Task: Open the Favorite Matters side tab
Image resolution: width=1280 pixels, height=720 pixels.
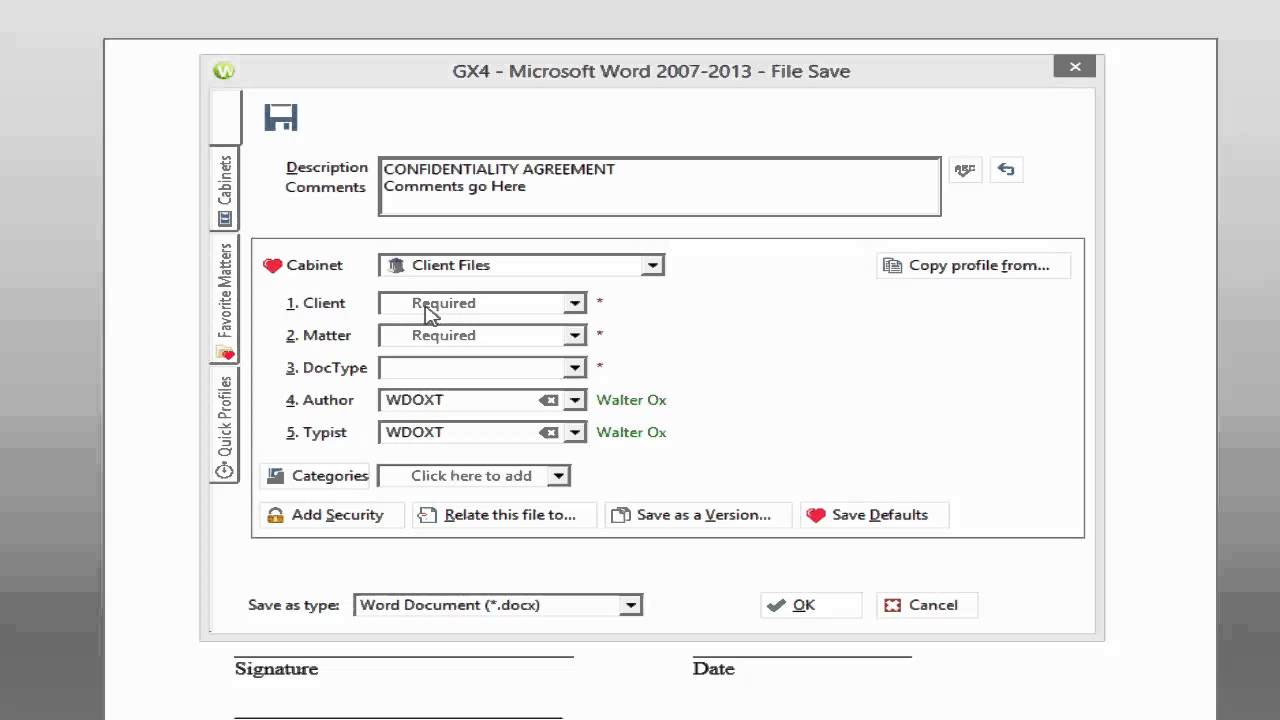Action: pos(225,300)
